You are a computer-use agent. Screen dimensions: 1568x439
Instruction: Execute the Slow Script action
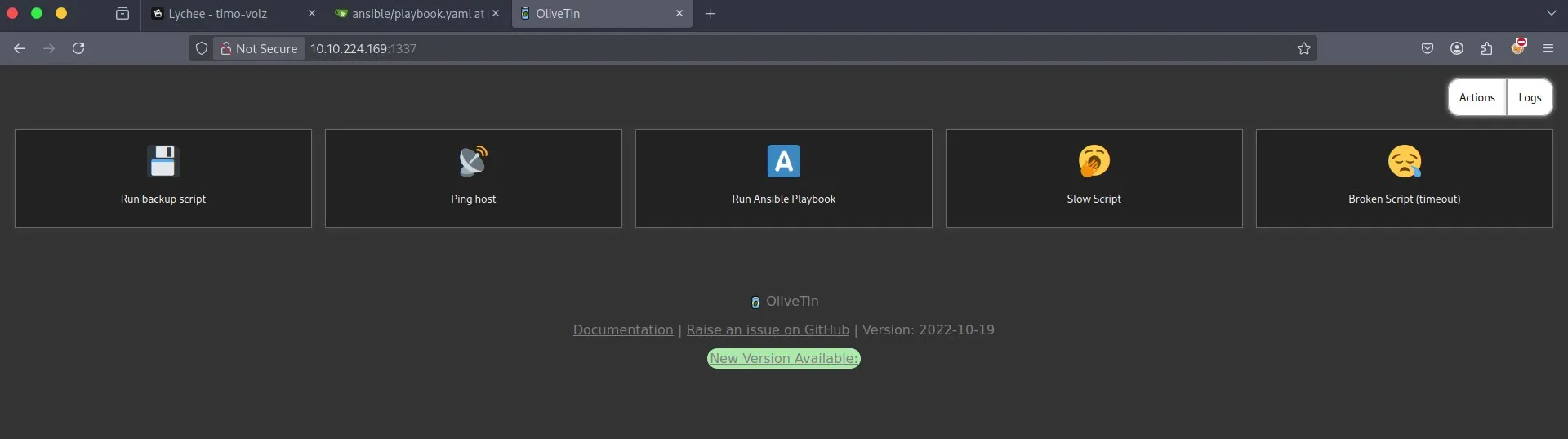[1094, 178]
